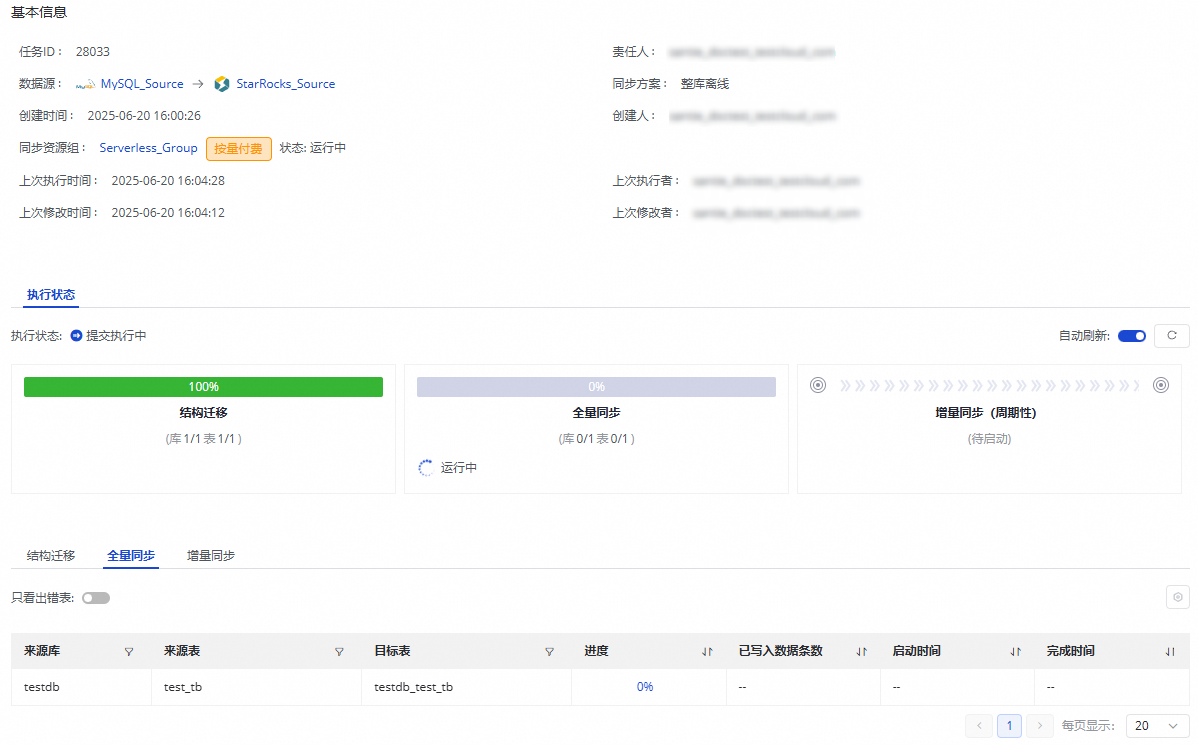
Task: Select the 执行状态 tab
Action: tap(51, 295)
